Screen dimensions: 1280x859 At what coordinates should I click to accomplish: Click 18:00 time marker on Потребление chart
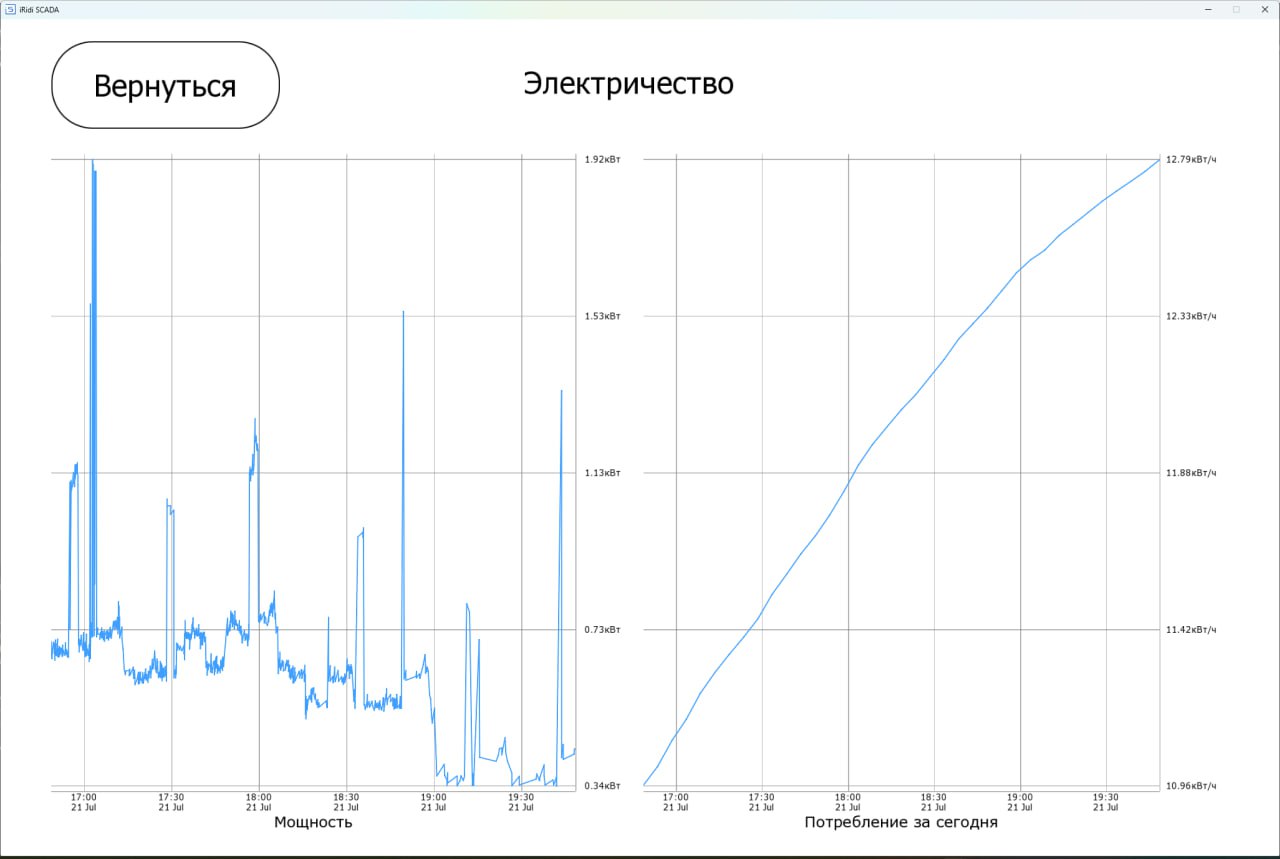click(x=848, y=802)
